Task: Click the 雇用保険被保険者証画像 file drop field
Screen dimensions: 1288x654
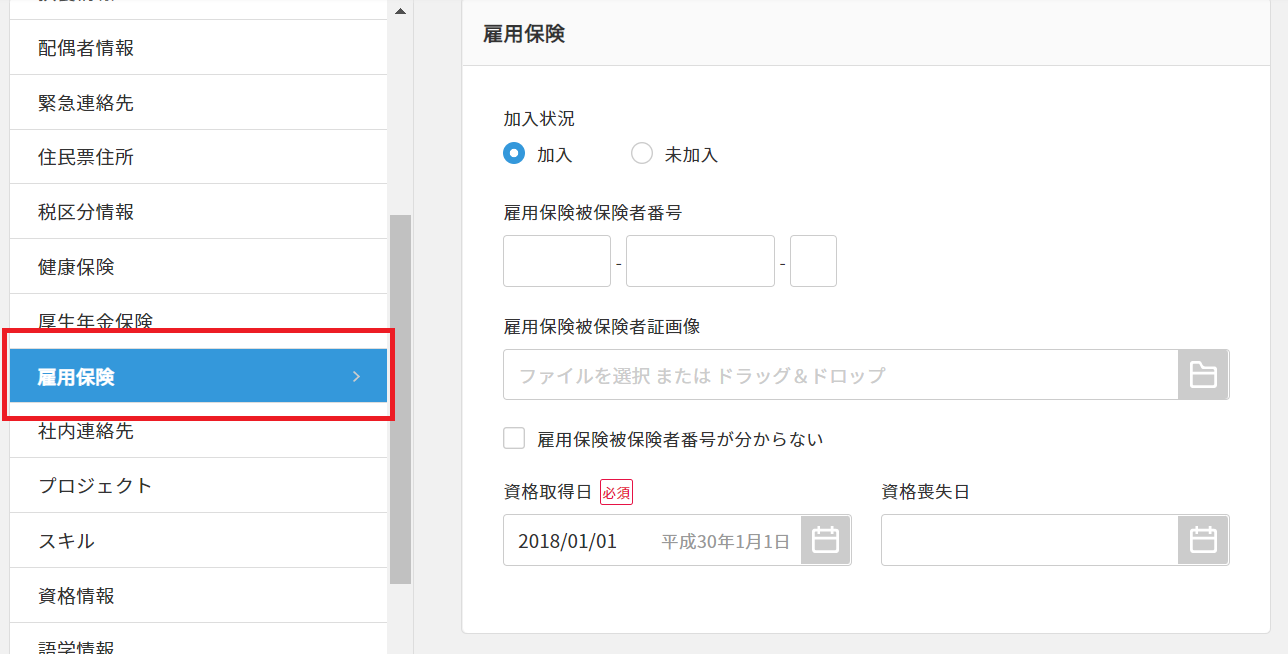Action: pyautogui.click(x=840, y=375)
